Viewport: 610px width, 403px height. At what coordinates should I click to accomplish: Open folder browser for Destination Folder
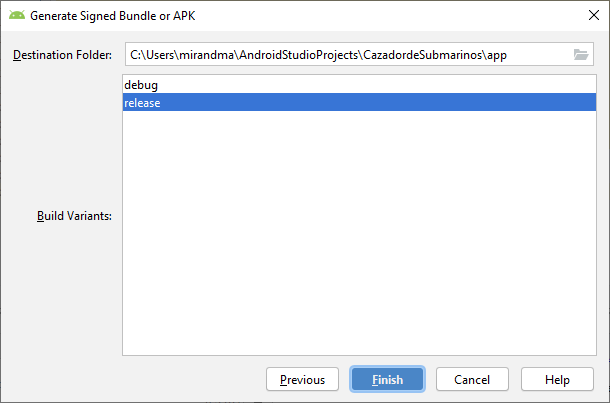(x=582, y=55)
